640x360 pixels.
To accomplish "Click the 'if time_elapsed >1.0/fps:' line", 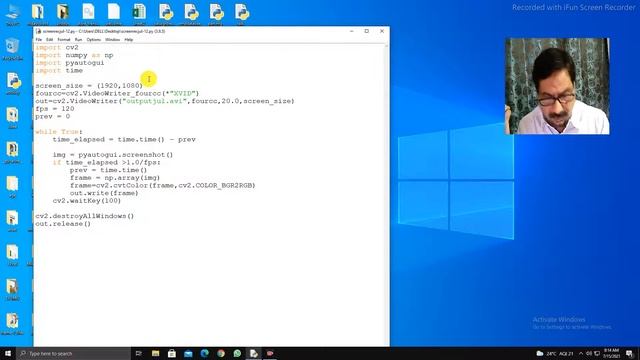I will coord(106,162).
